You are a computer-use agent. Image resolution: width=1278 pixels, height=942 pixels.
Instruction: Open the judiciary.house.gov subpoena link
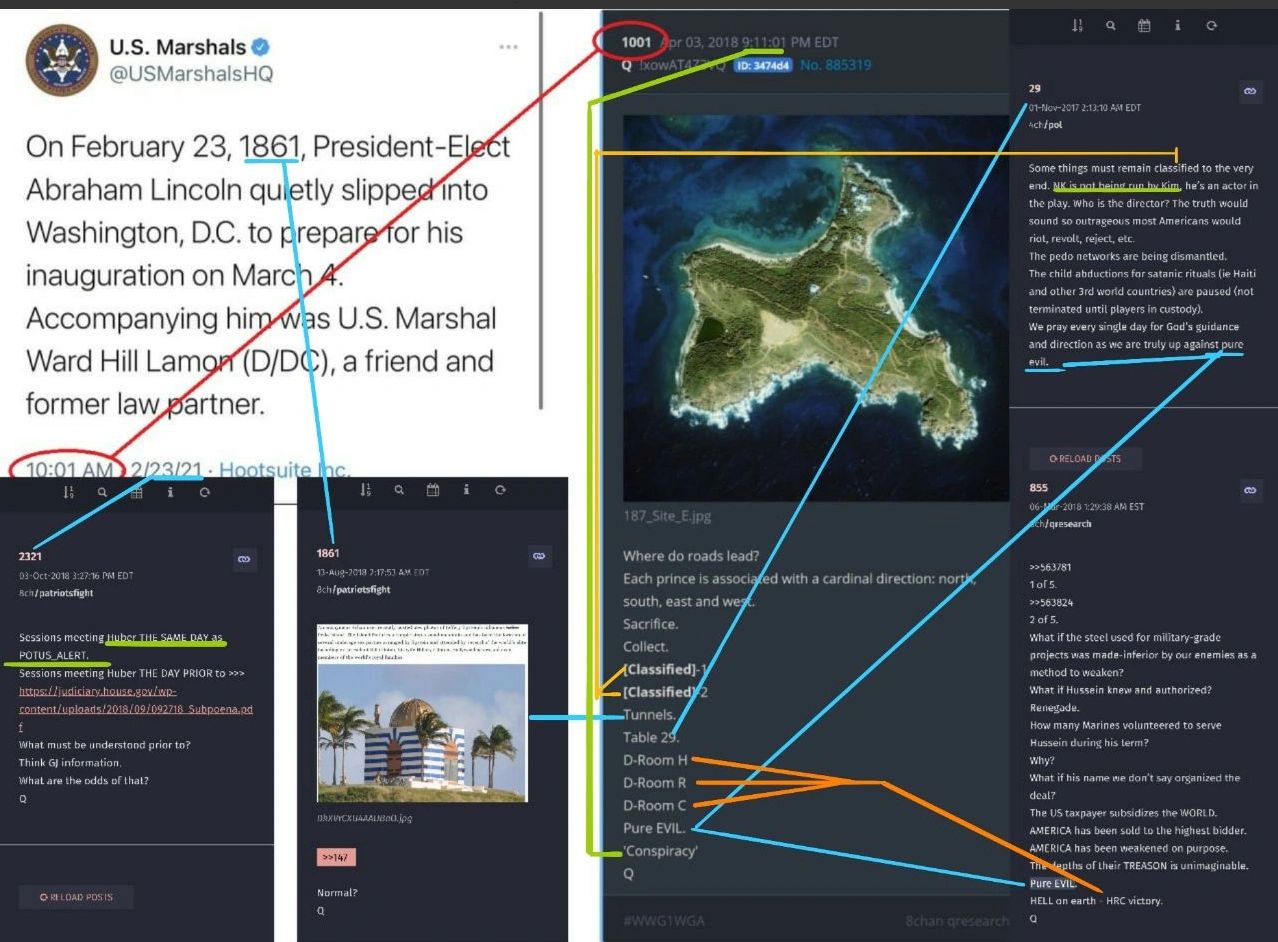136,700
